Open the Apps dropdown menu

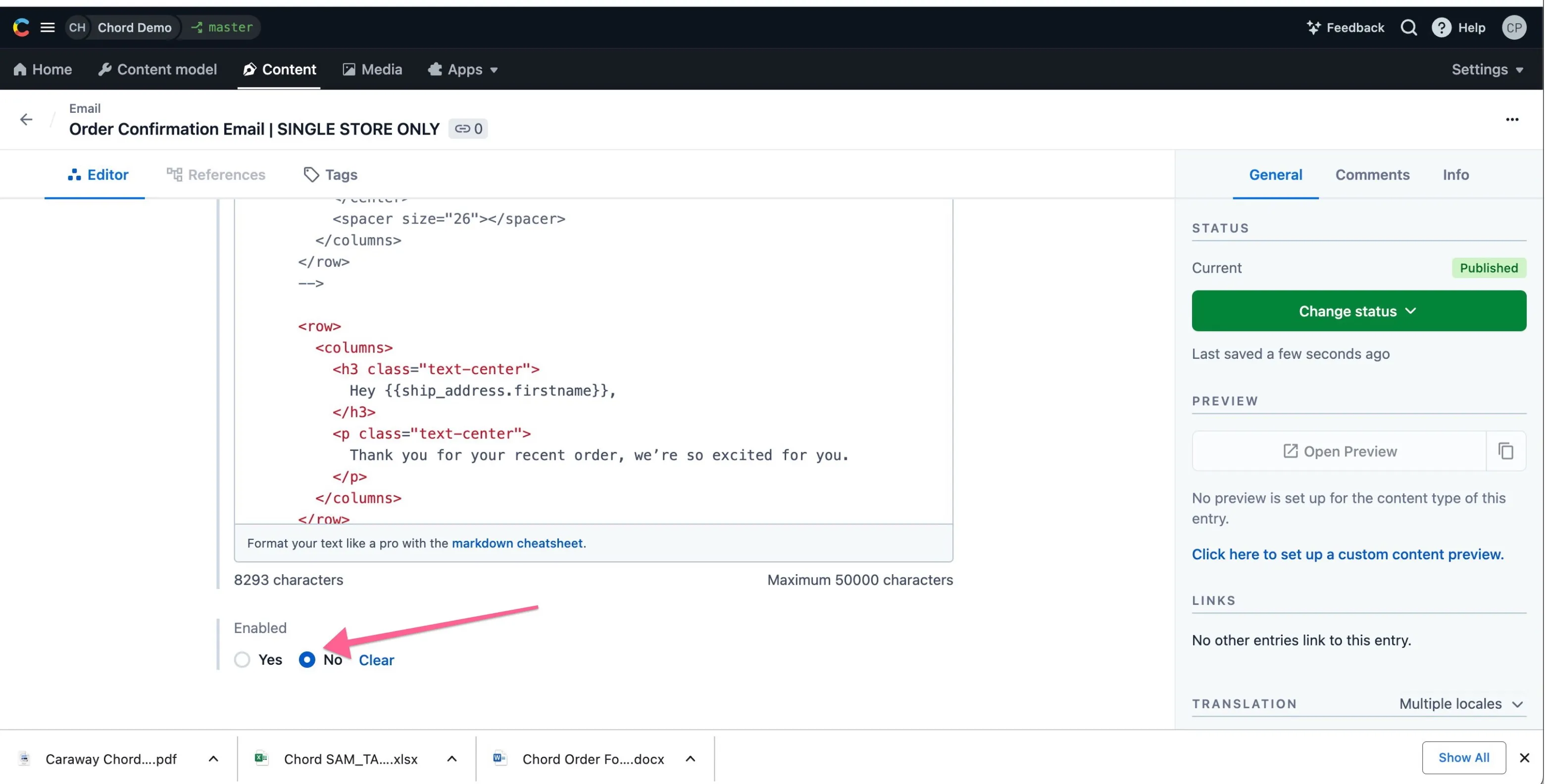pyautogui.click(x=463, y=69)
